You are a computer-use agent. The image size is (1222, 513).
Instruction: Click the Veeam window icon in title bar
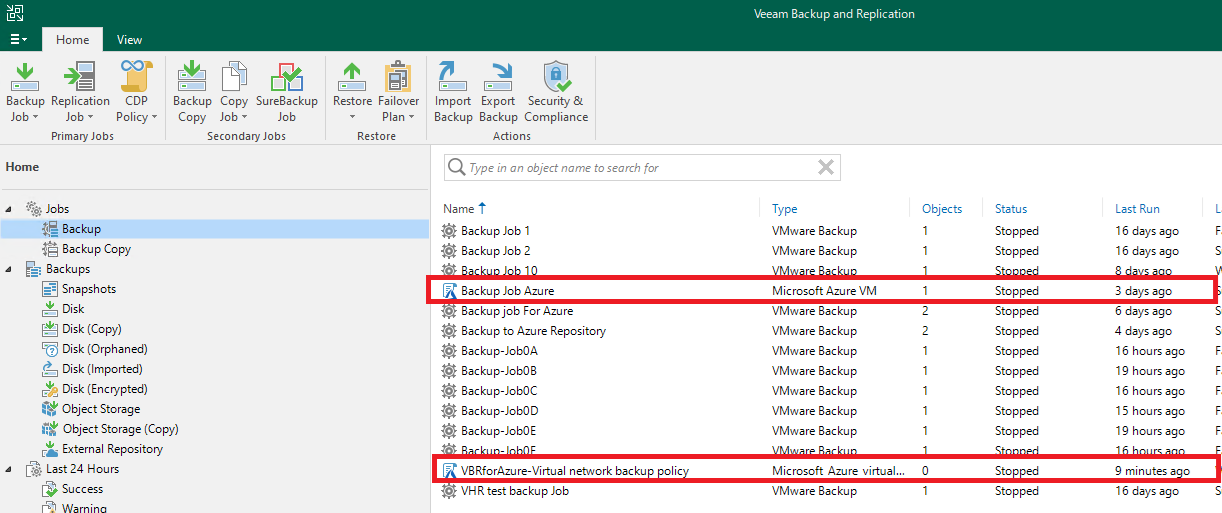(x=13, y=13)
